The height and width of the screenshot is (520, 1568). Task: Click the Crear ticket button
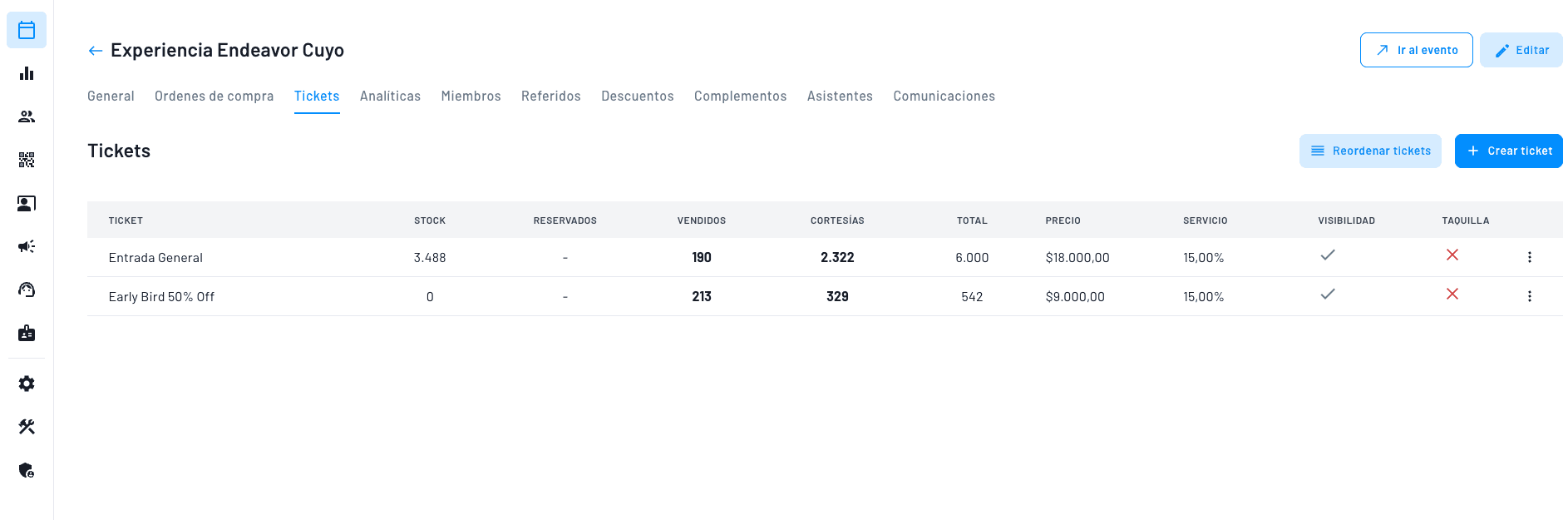(1509, 151)
